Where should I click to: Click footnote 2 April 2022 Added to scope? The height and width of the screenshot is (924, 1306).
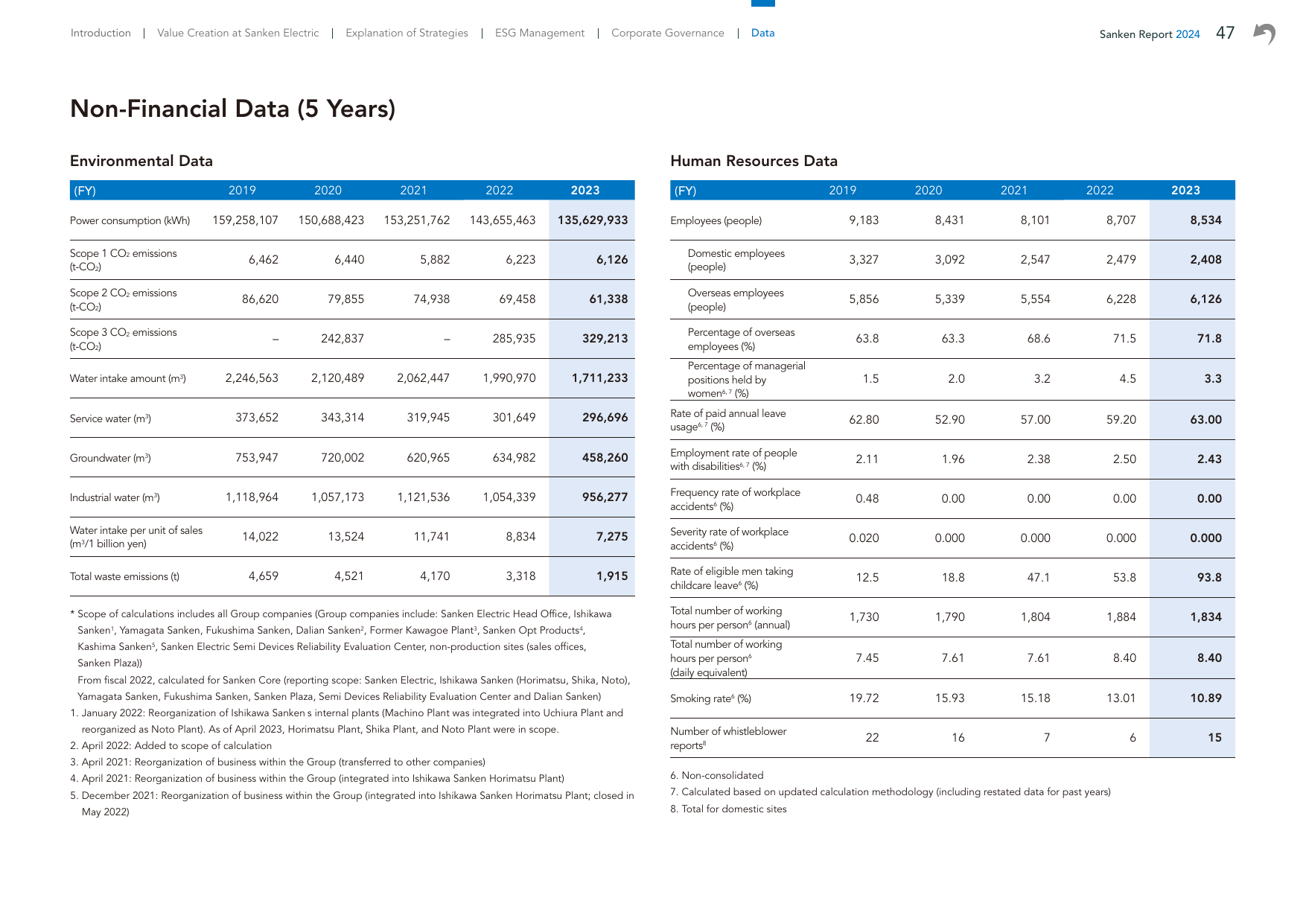click(x=171, y=745)
